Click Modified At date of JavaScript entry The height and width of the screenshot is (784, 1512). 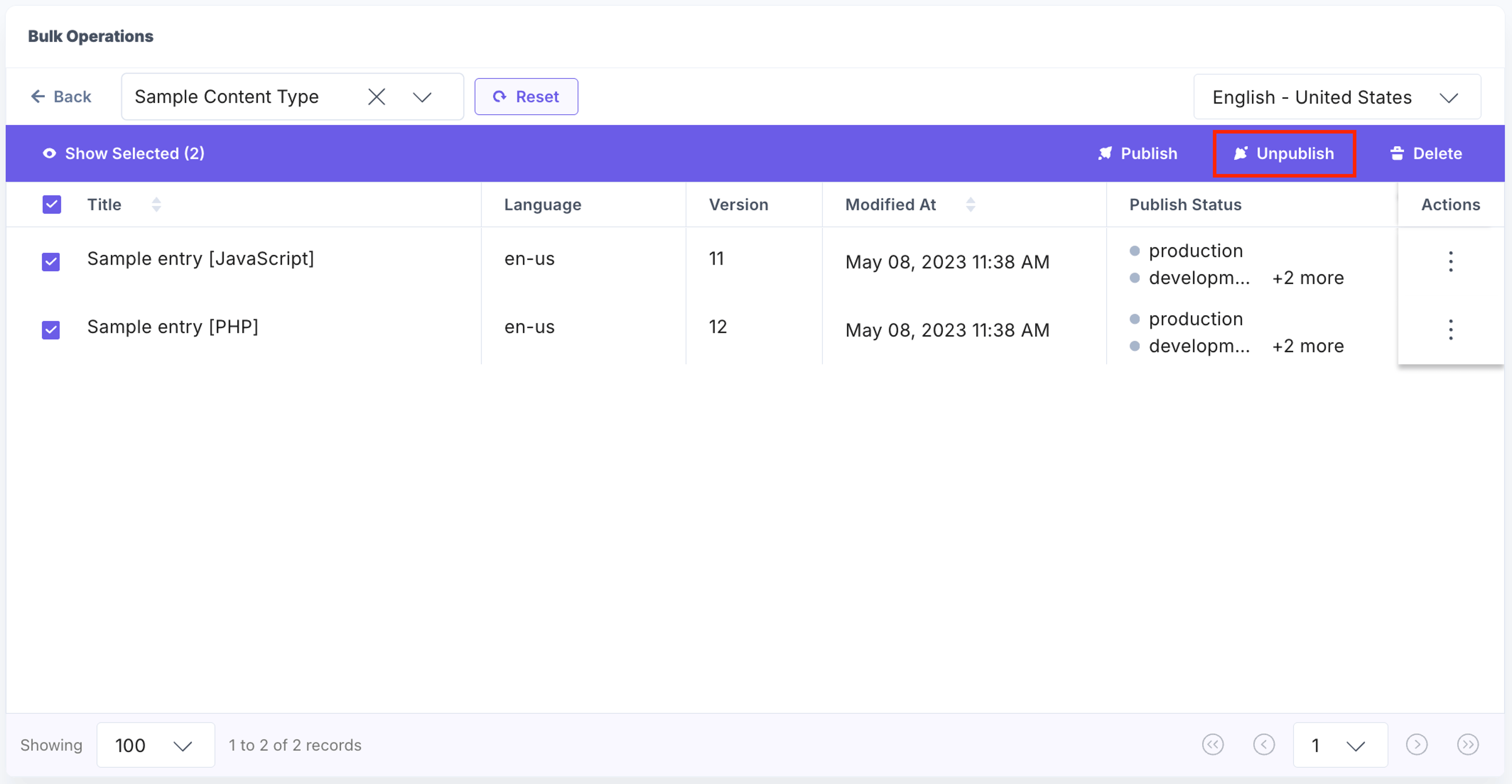(x=947, y=262)
